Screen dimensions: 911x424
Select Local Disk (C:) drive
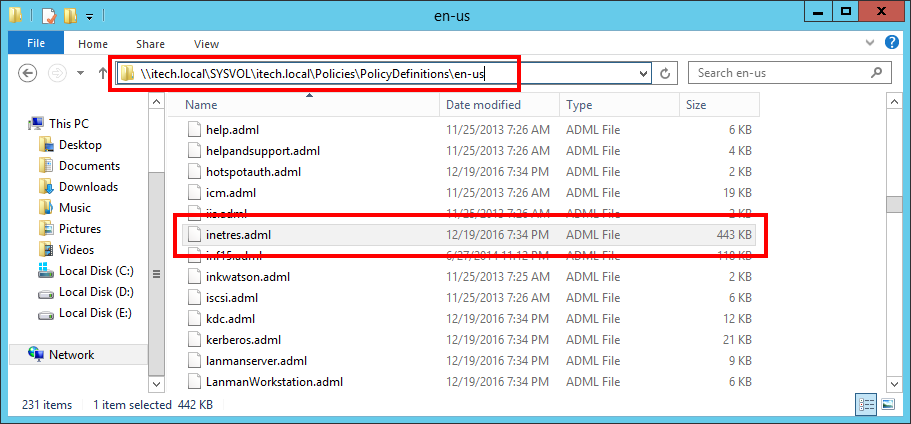coord(96,270)
